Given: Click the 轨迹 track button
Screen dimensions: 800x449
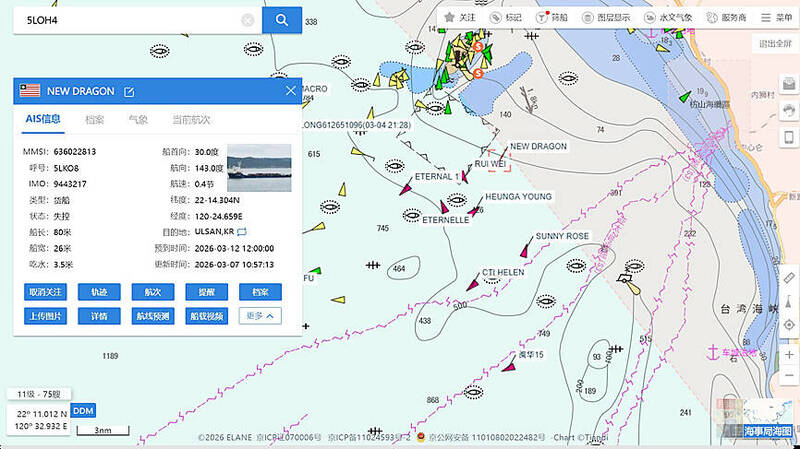Looking at the screenshot, I should point(99,292).
